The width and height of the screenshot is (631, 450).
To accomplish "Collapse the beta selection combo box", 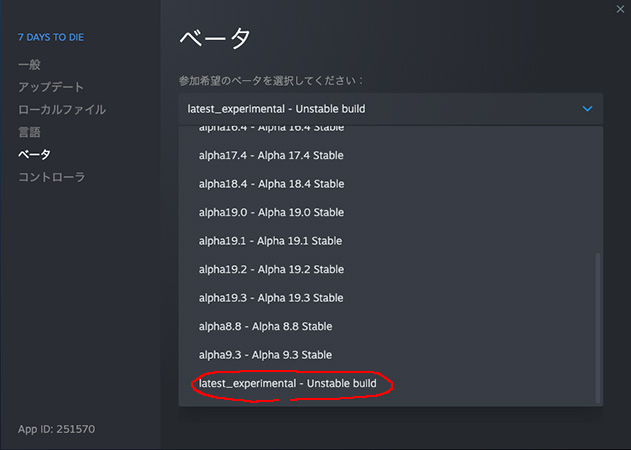I will pos(390,108).
